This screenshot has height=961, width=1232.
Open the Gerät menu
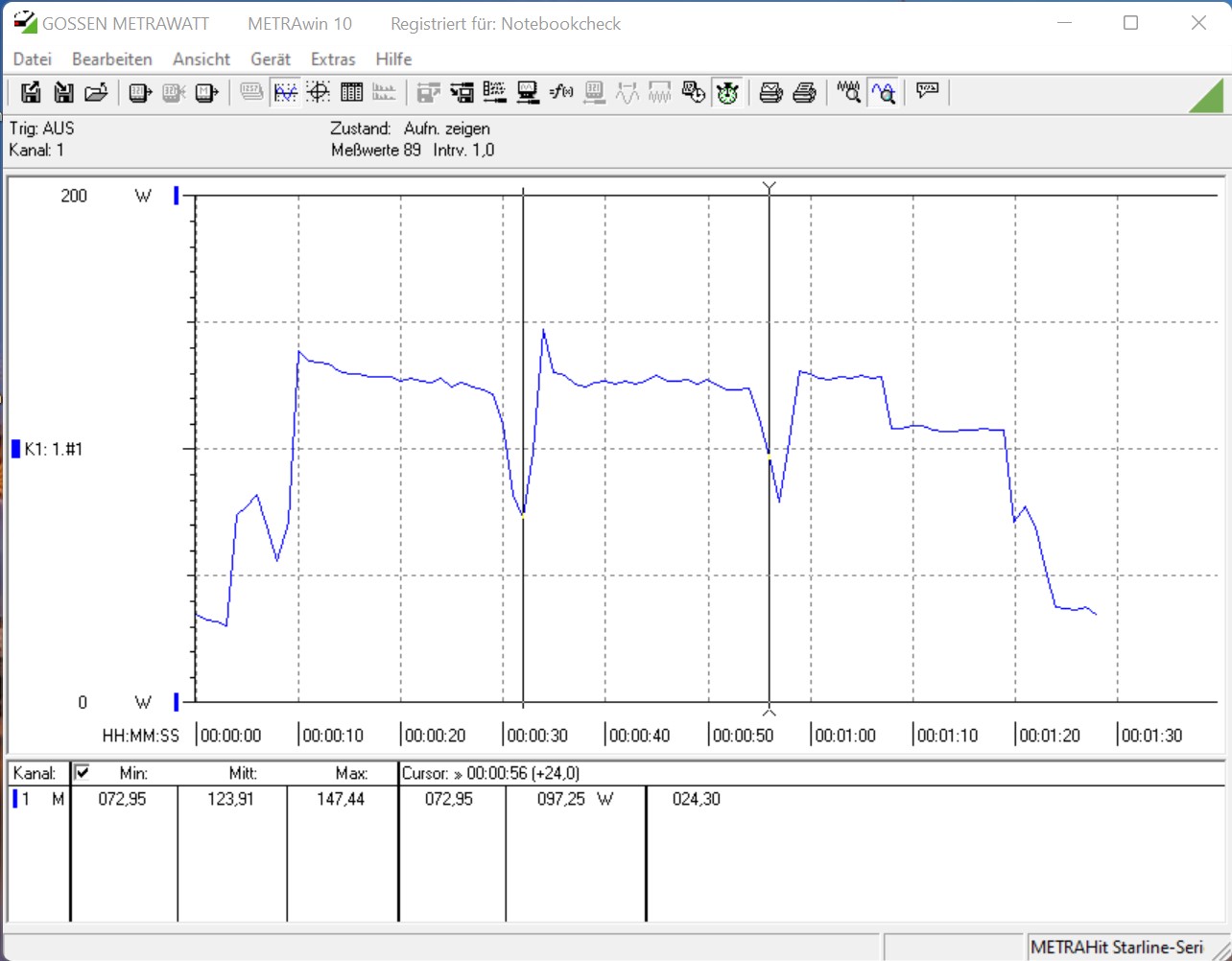270,59
